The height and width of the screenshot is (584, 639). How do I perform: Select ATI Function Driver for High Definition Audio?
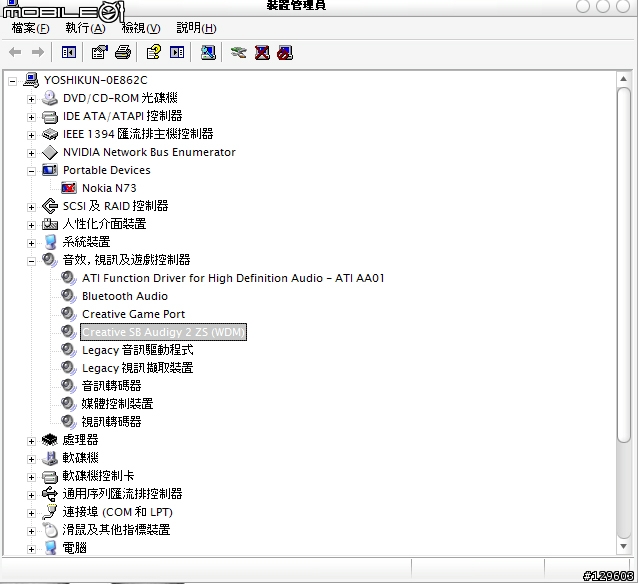pos(233,278)
